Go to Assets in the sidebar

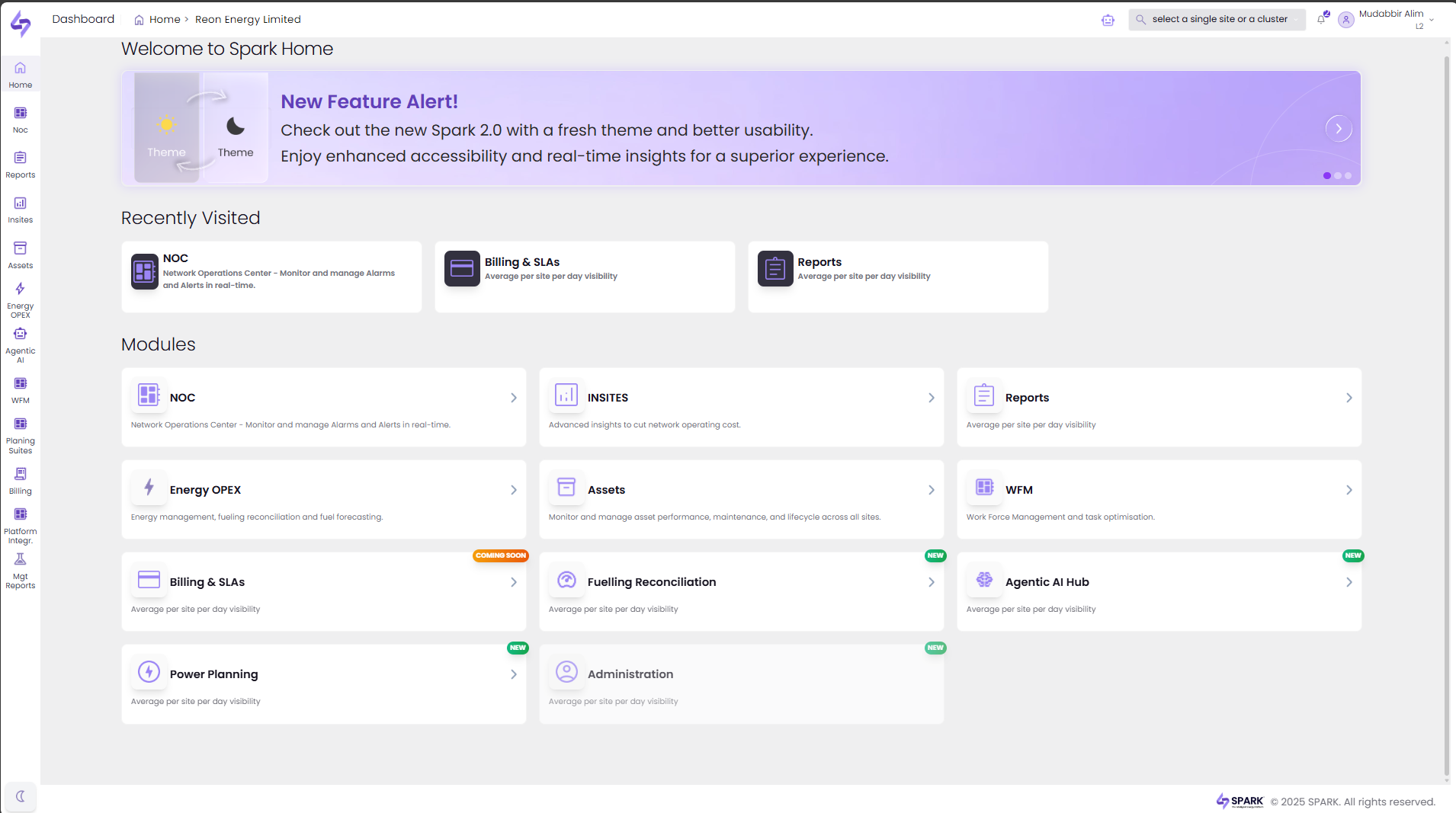click(21, 254)
